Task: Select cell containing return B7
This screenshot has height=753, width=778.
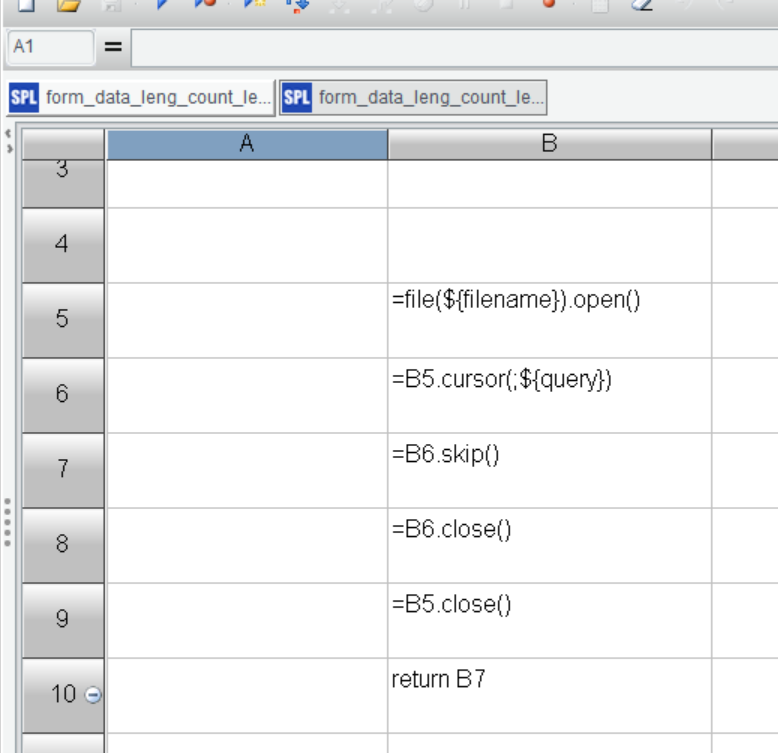Action: tap(550, 695)
